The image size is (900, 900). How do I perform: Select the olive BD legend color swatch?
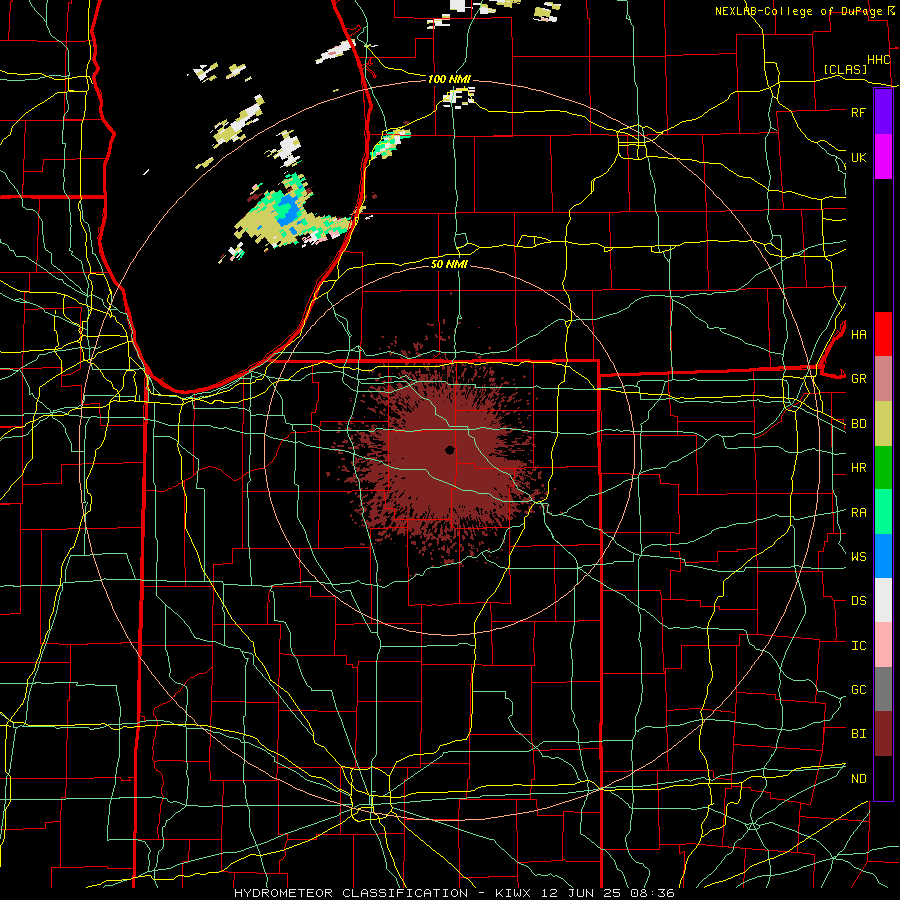[x=883, y=424]
